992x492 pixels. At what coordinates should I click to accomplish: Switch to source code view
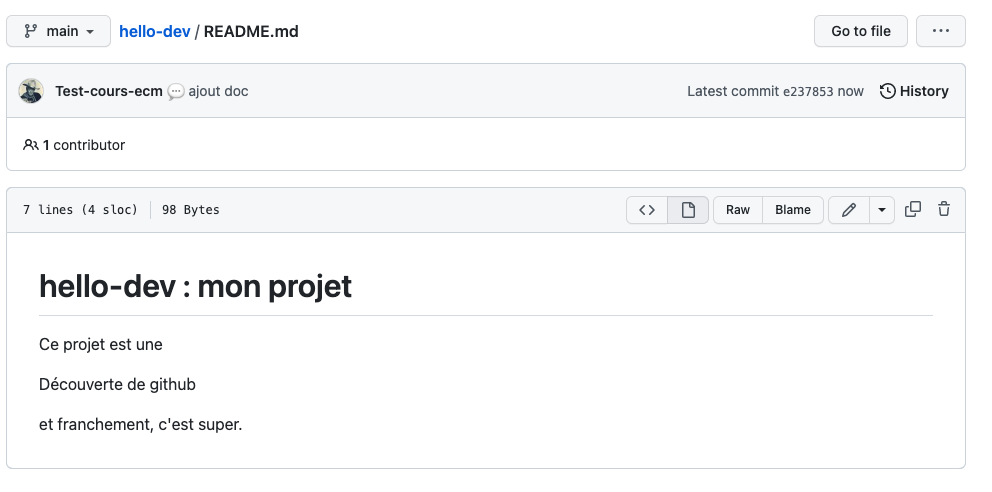(x=647, y=210)
